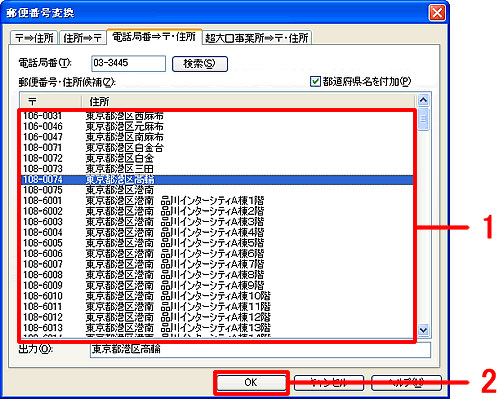Select row 108-6002 品川インターシティA棟2階
Screen dimensions: 500x399
click(x=217, y=211)
